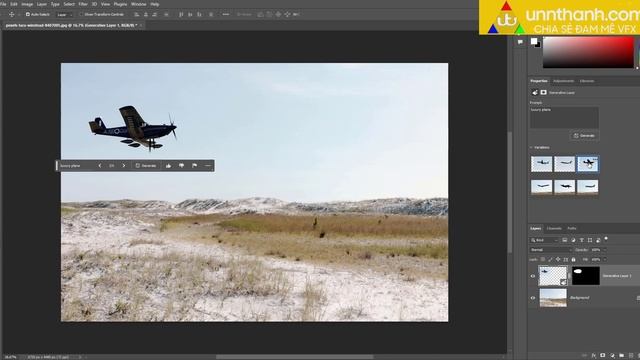The height and width of the screenshot is (360, 640).
Task: Collapse the Variations section
Action: [531, 147]
